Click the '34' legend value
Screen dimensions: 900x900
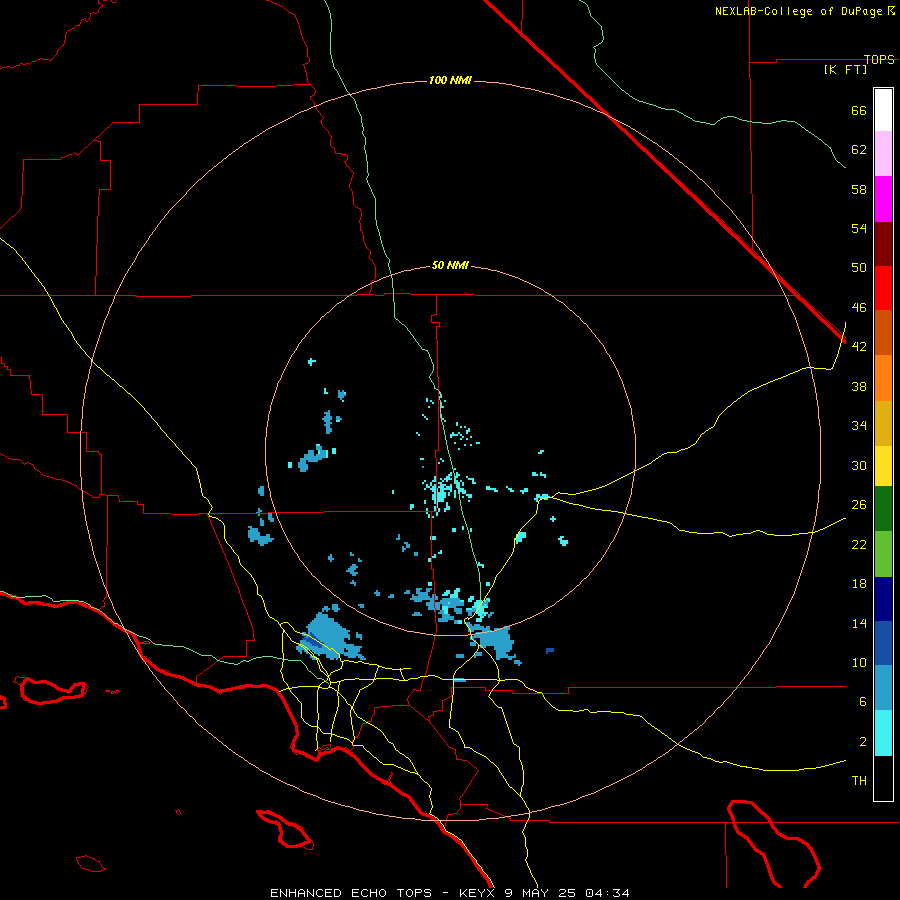(859, 426)
